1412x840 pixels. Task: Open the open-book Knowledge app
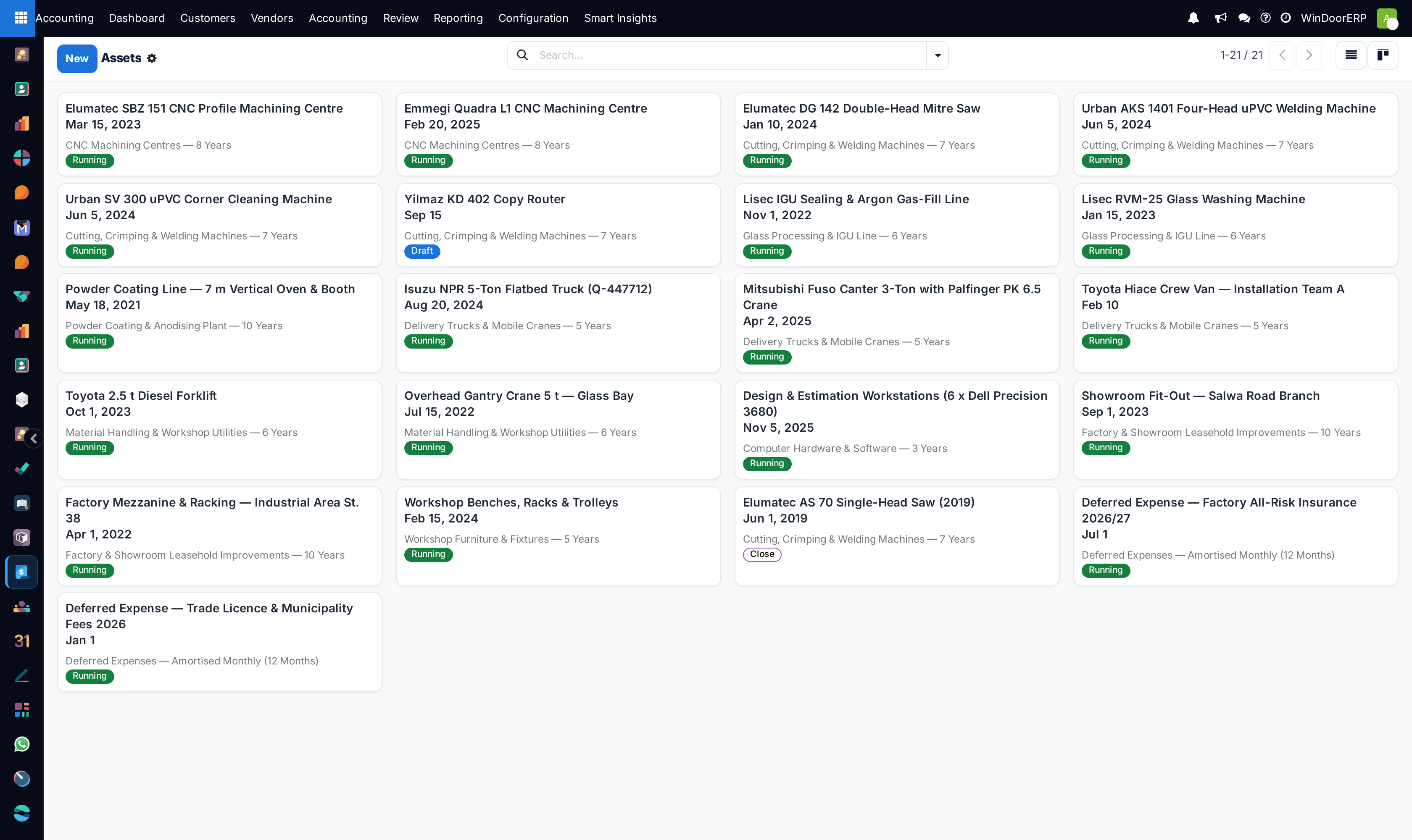pyautogui.click(x=21, y=503)
